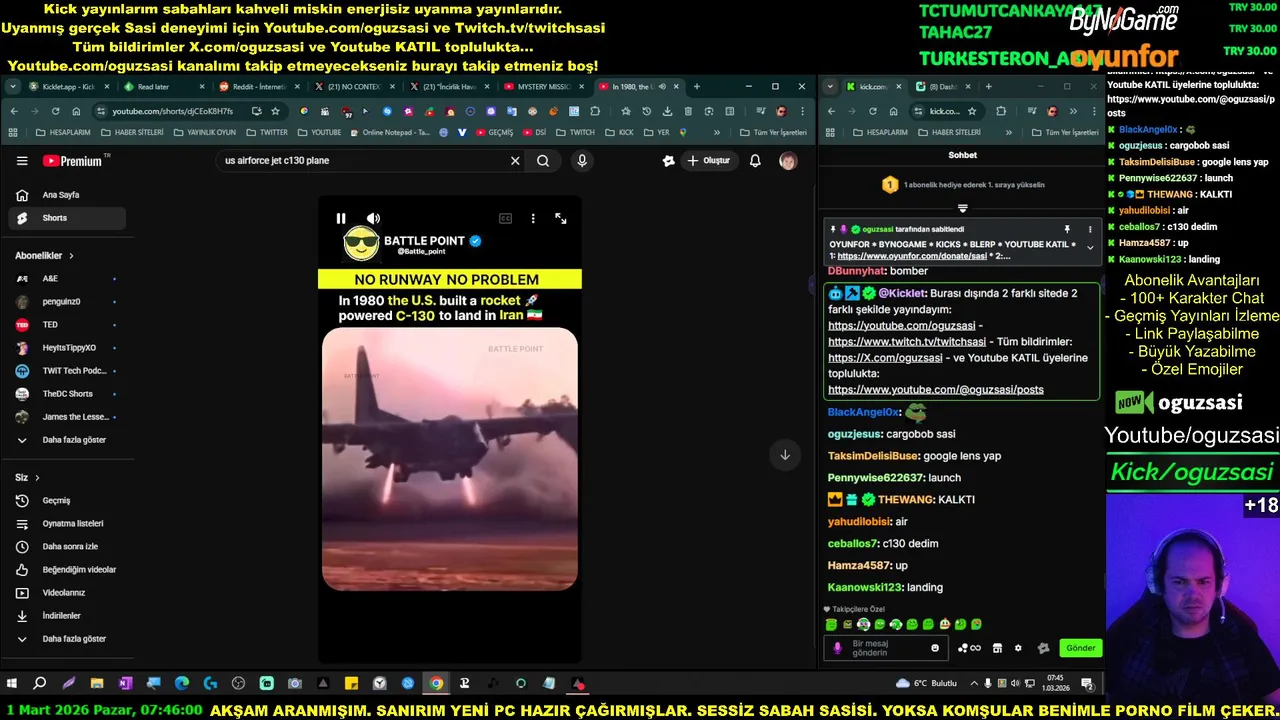The width and height of the screenshot is (1280, 720).
Task: Click the Gönder send button
Action: (x=1080, y=648)
